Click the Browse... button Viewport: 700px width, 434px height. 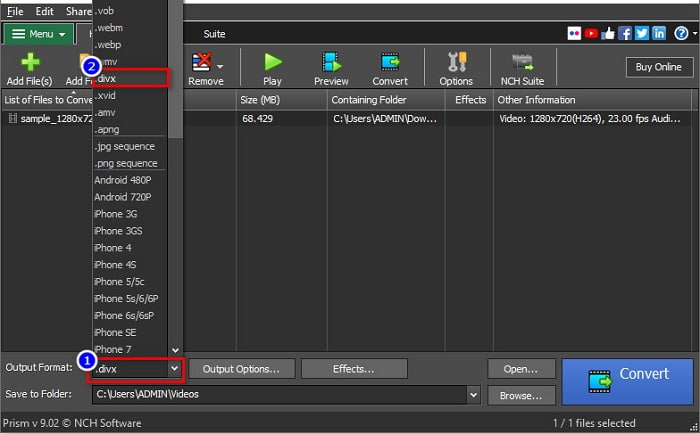coord(521,396)
